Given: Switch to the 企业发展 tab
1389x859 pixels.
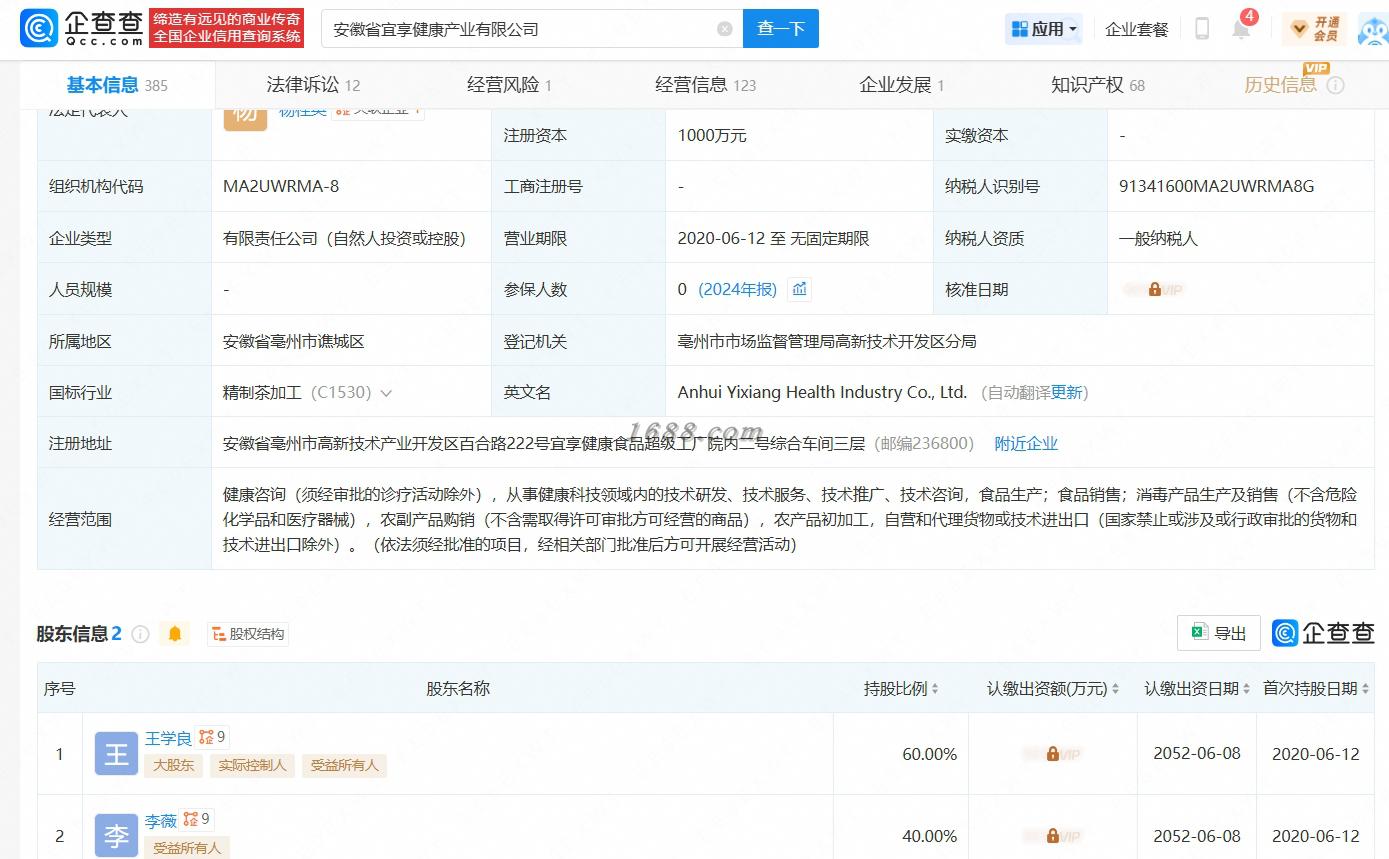Looking at the screenshot, I should (901, 85).
